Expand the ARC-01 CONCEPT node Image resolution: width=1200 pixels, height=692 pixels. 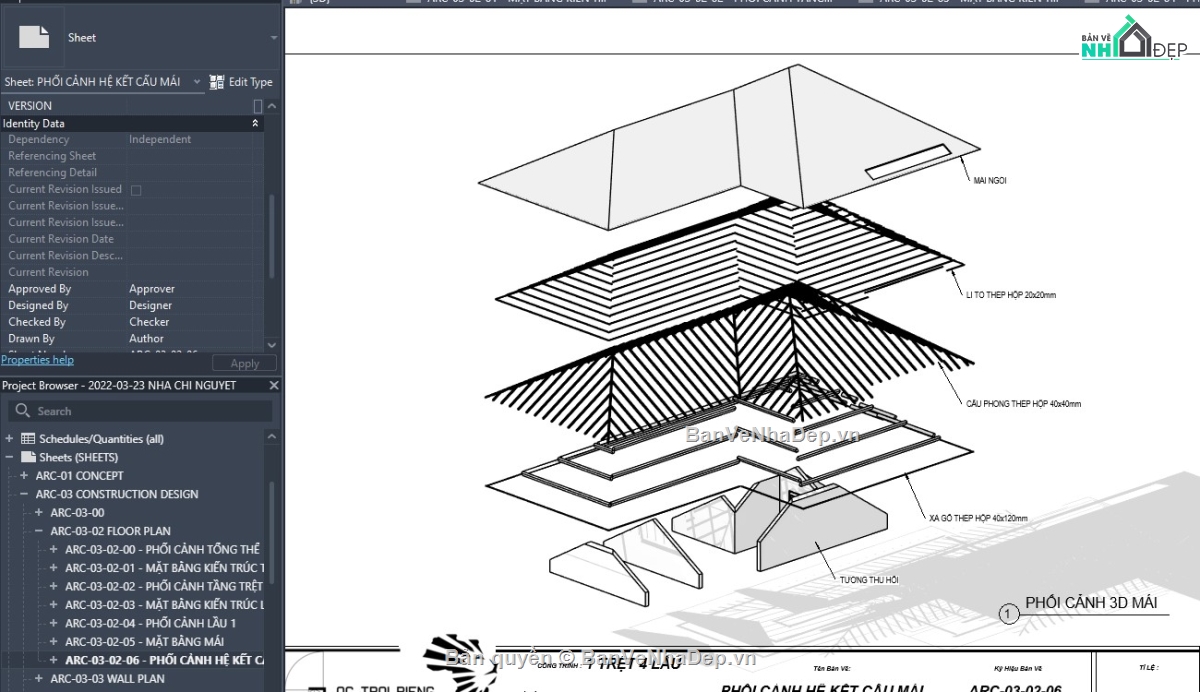coord(24,476)
